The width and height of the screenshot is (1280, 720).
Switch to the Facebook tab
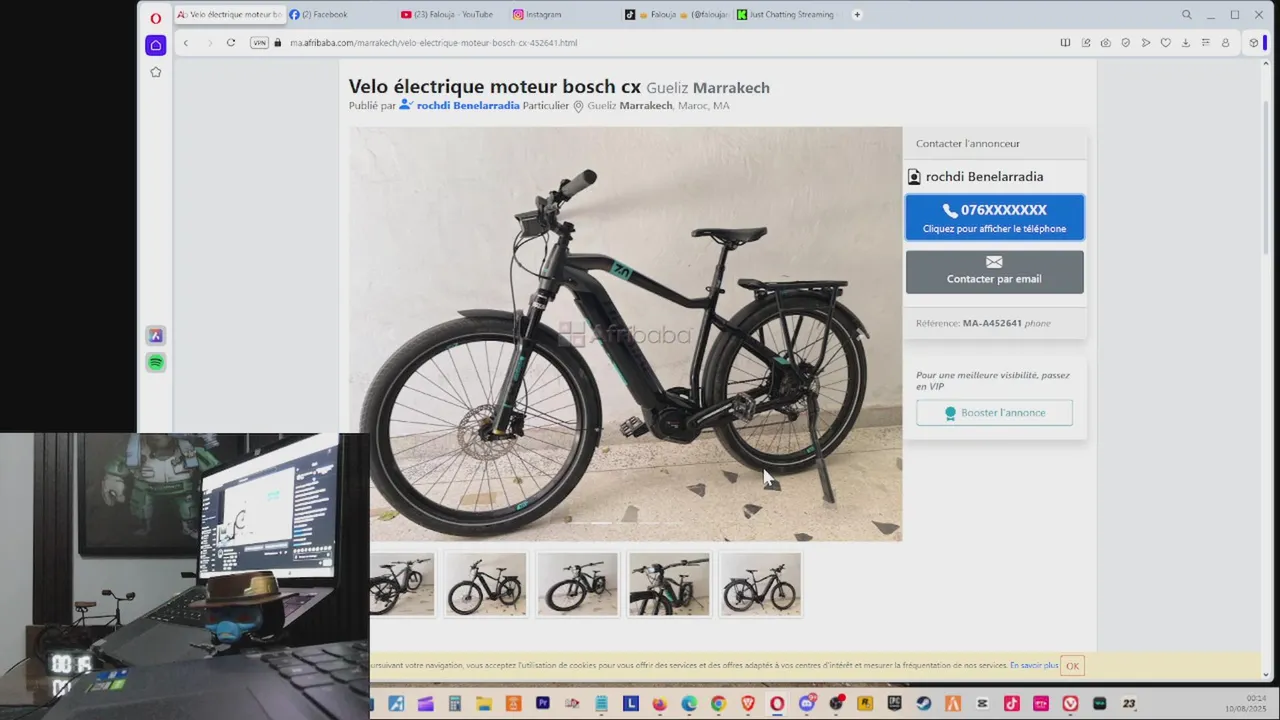[340, 15]
